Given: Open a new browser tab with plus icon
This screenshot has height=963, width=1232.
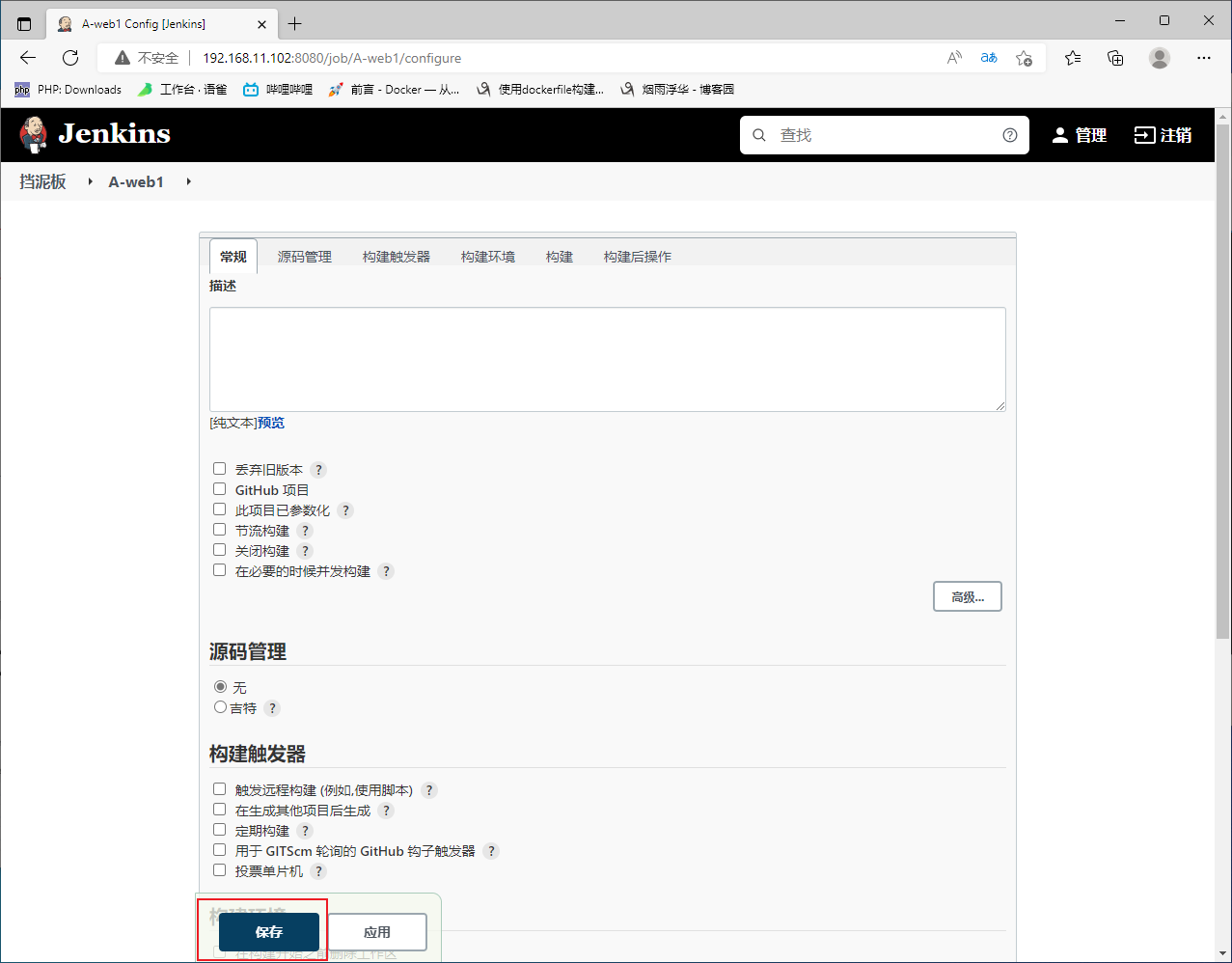Looking at the screenshot, I should coord(294,23).
